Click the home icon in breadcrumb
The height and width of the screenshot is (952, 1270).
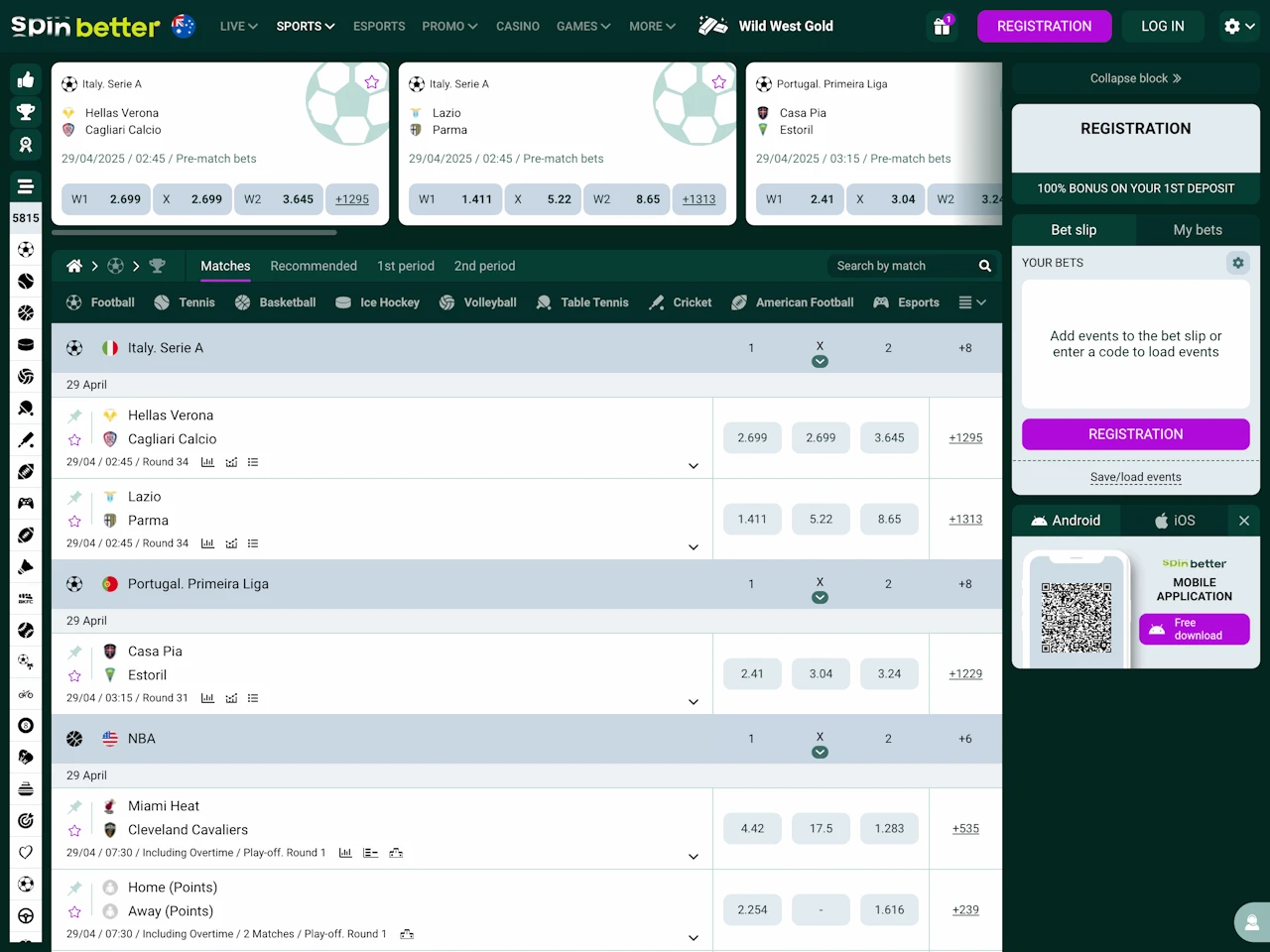coord(74,266)
